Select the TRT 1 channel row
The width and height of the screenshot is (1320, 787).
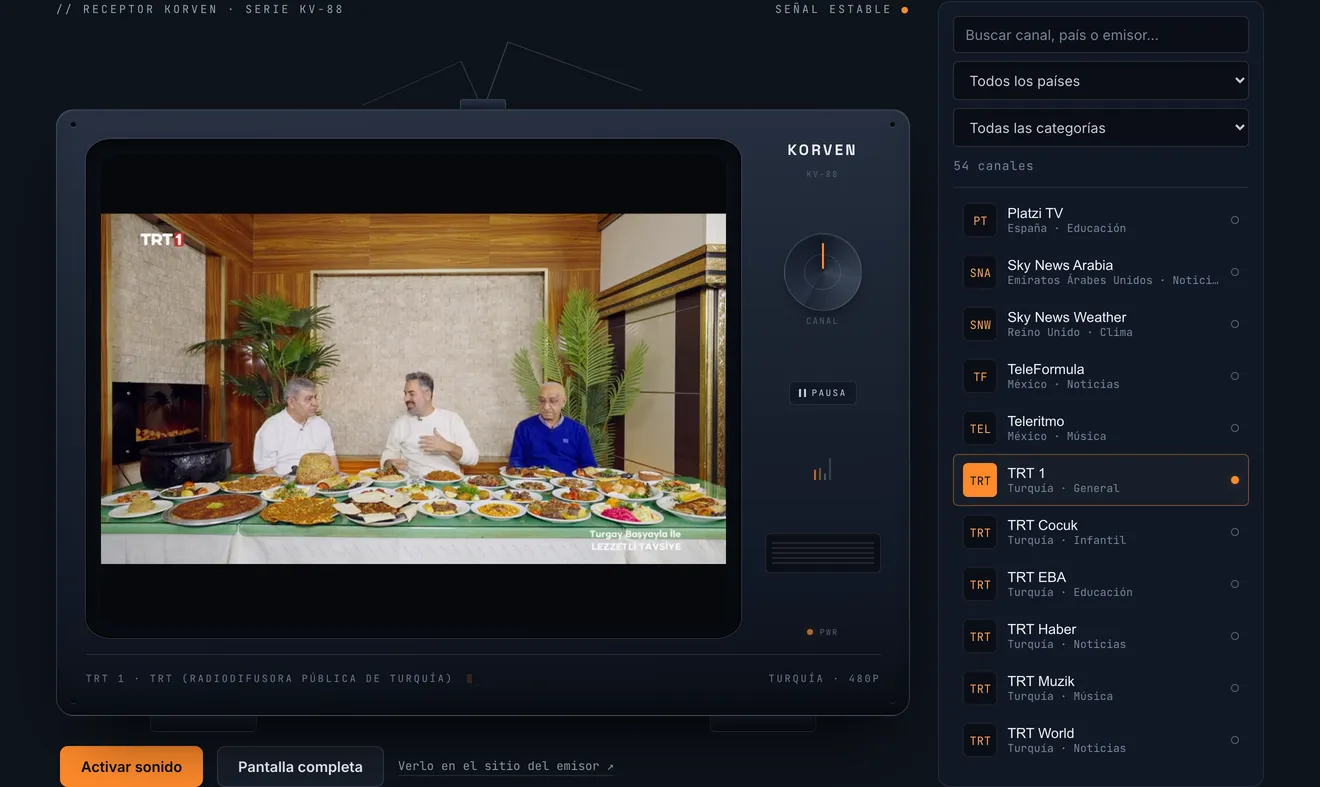point(1101,480)
